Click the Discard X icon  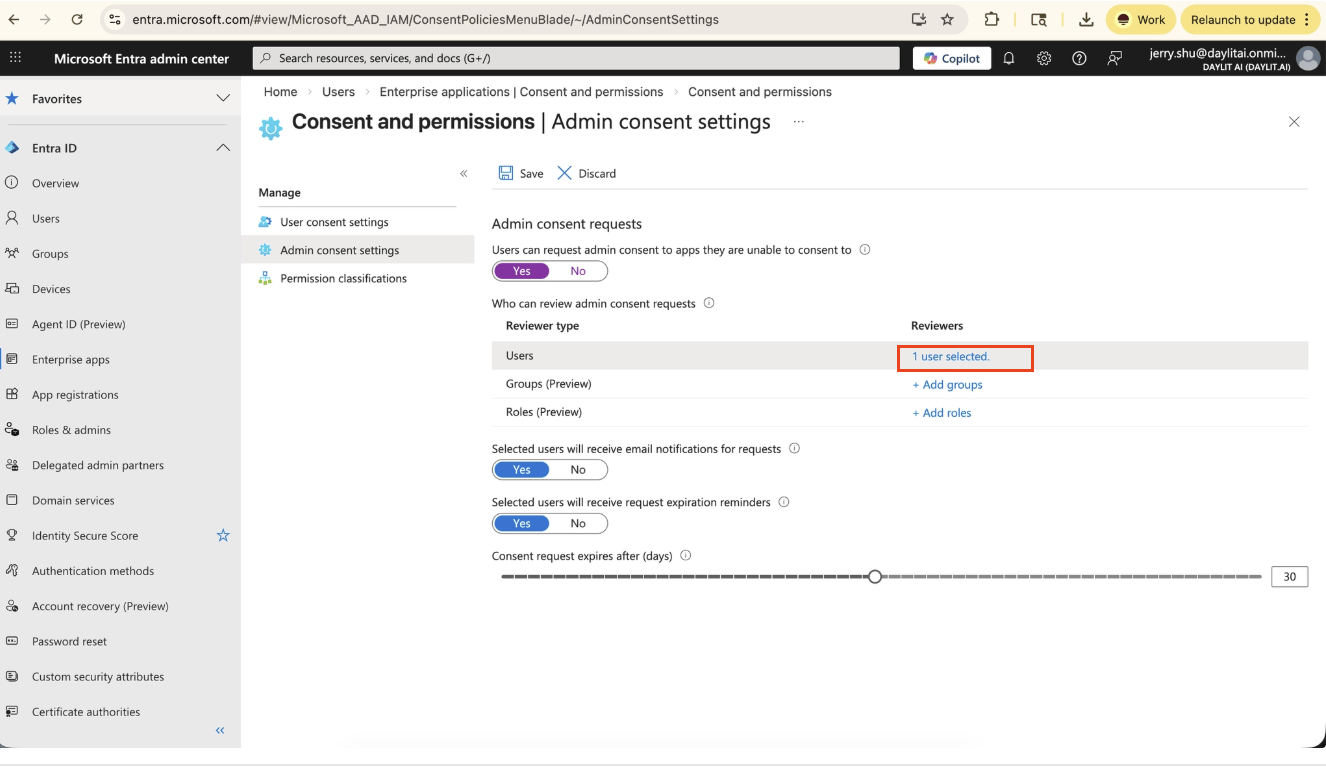point(564,173)
